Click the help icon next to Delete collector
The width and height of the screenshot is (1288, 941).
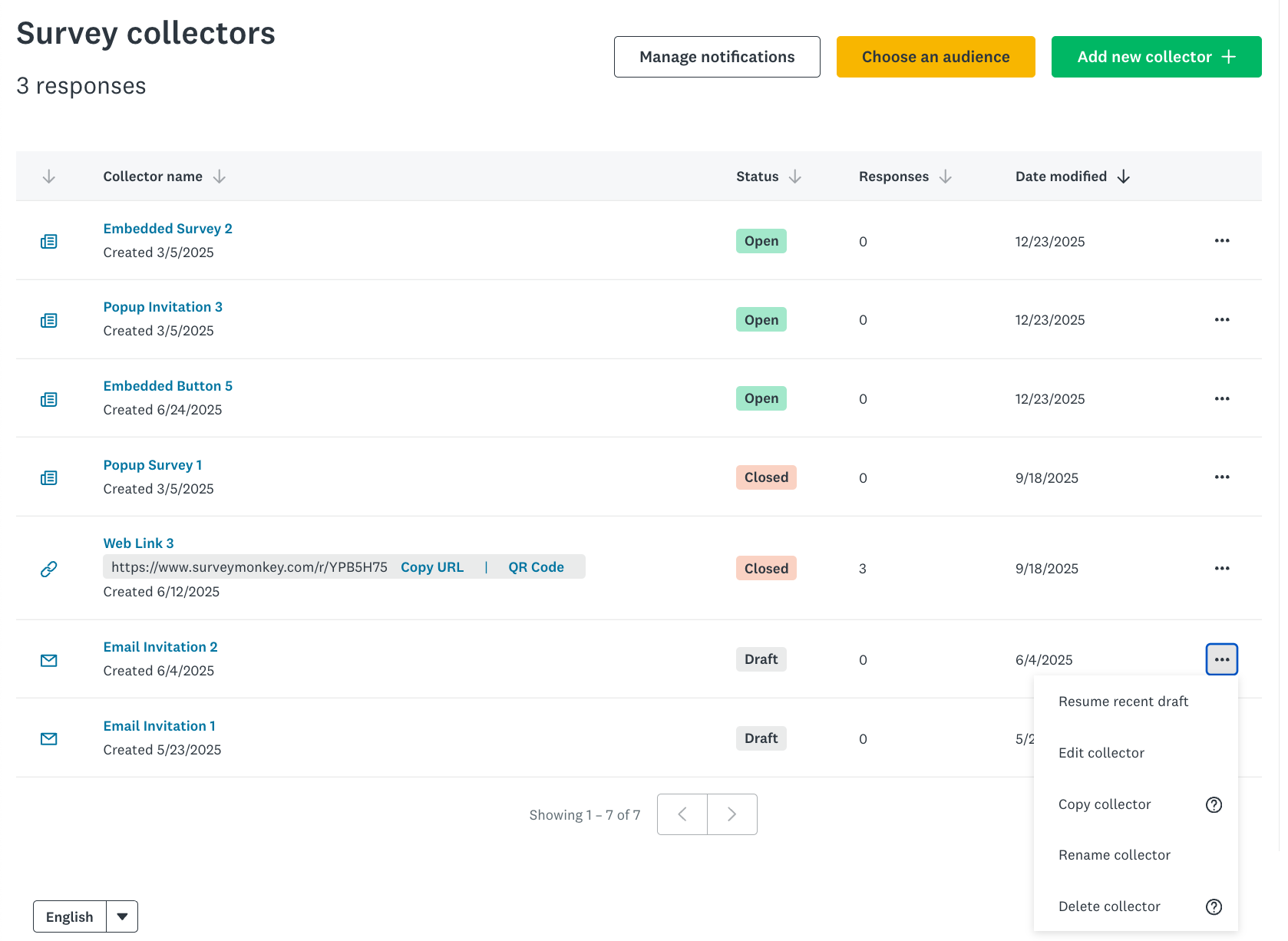click(x=1213, y=907)
